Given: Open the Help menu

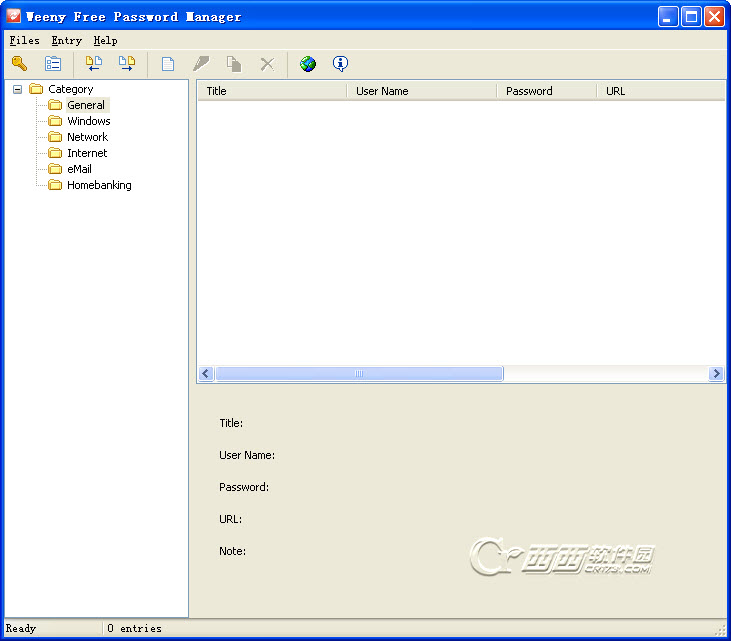Looking at the screenshot, I should click(x=105, y=41).
